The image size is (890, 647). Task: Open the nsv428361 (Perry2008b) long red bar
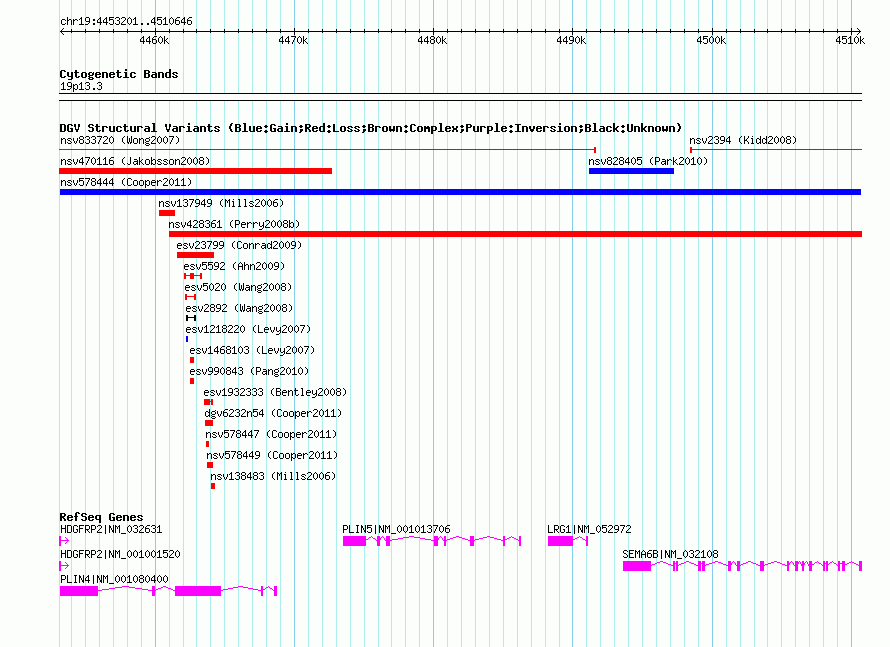515,234
